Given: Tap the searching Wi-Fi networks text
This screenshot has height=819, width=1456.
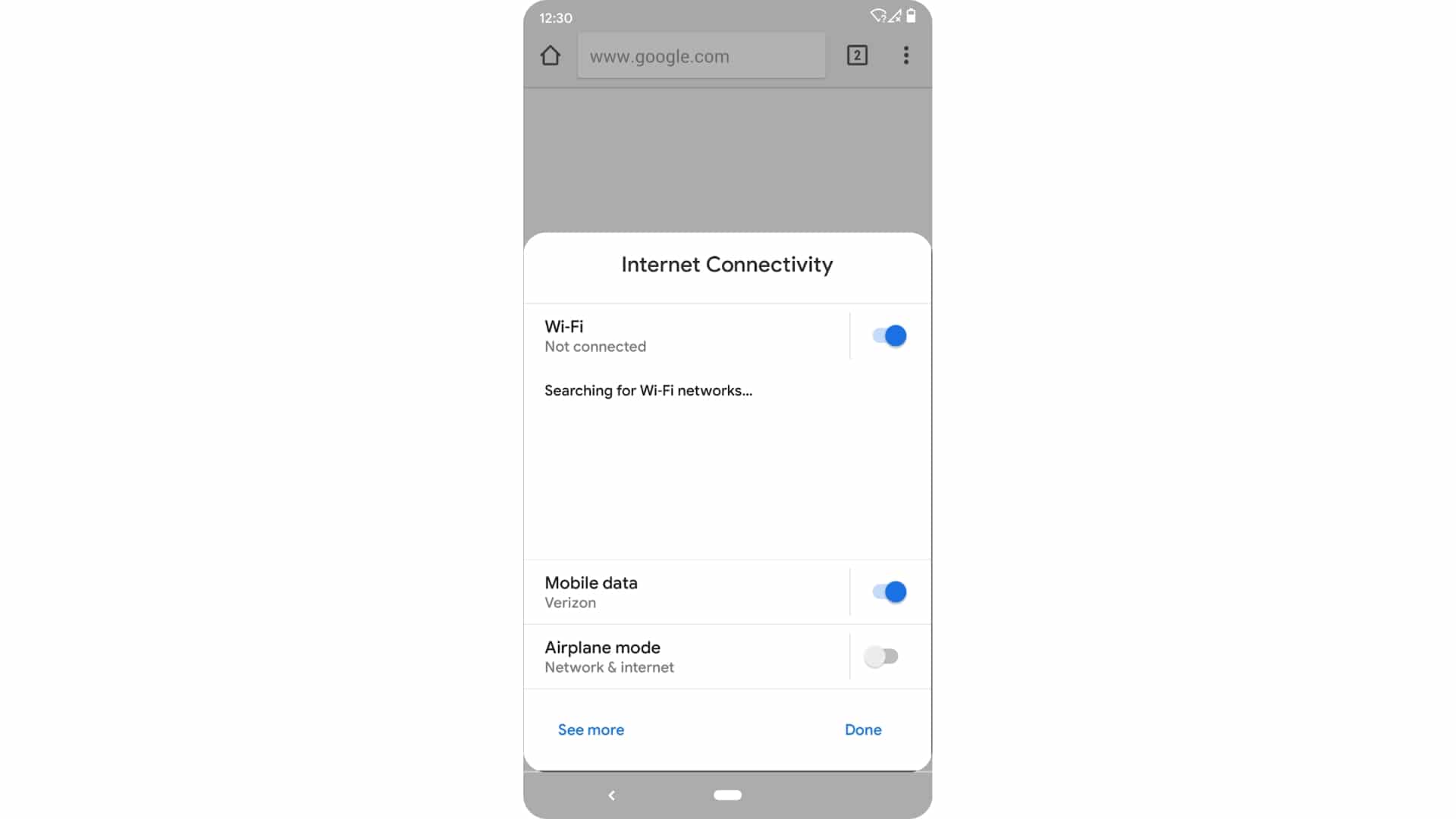Looking at the screenshot, I should [x=648, y=390].
